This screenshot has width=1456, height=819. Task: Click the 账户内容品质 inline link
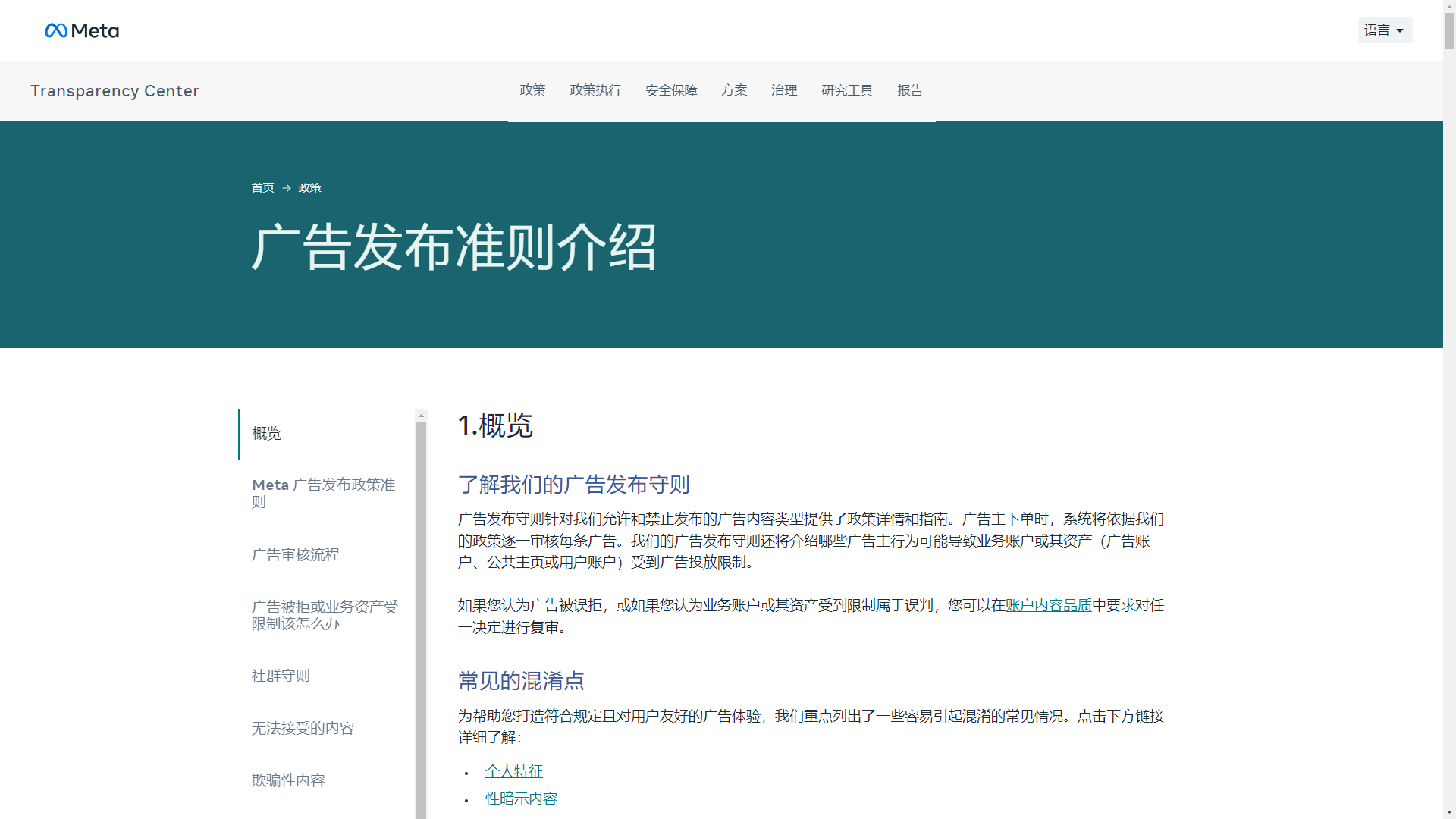click(x=1048, y=605)
